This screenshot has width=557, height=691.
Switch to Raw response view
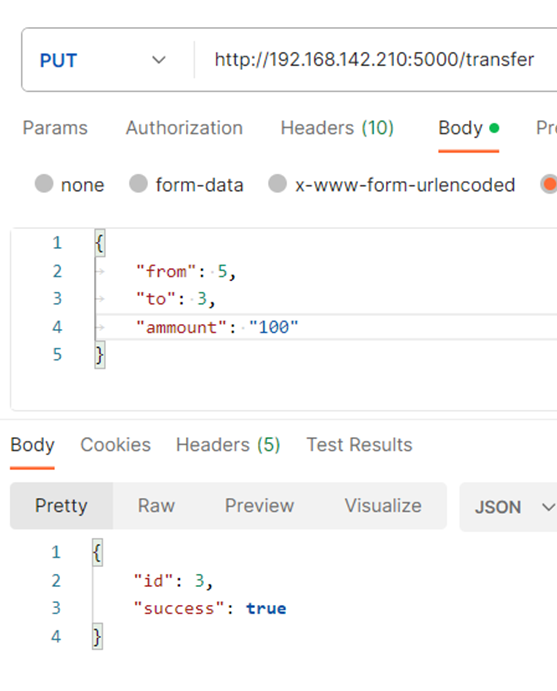[156, 506]
